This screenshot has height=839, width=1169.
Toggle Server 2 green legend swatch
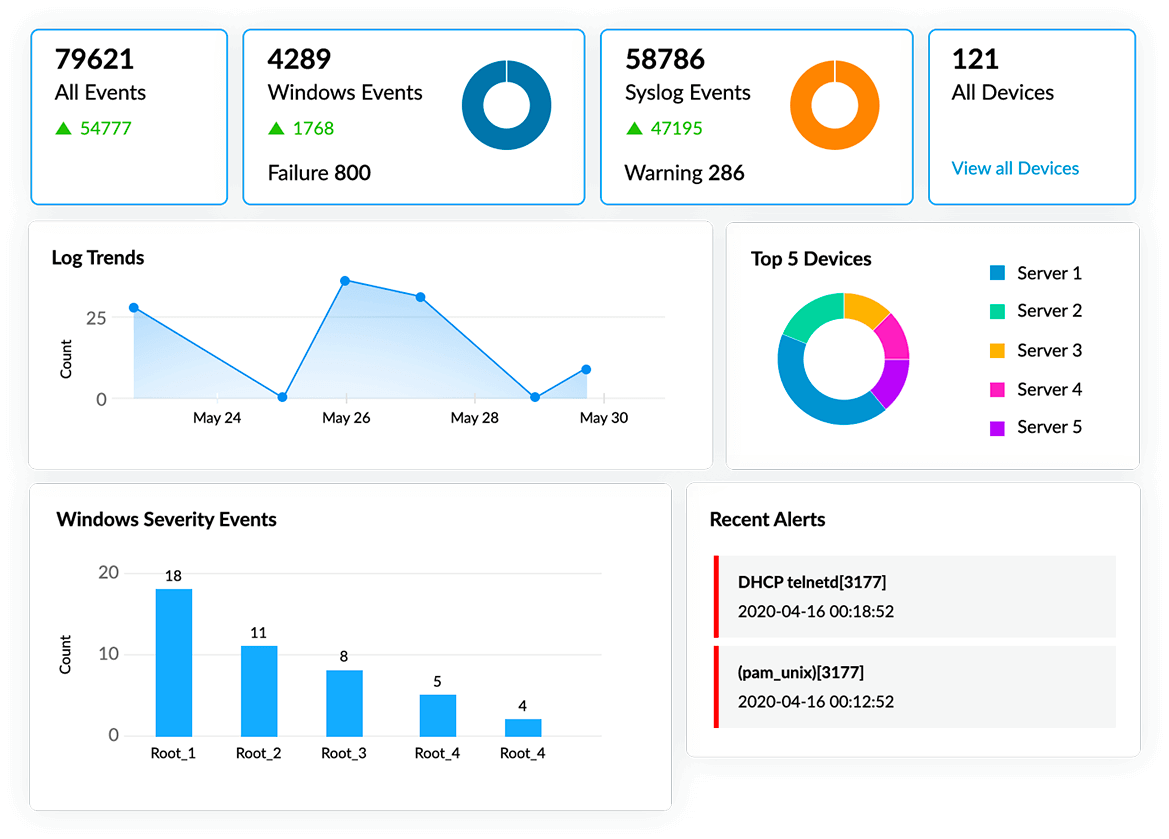click(997, 311)
